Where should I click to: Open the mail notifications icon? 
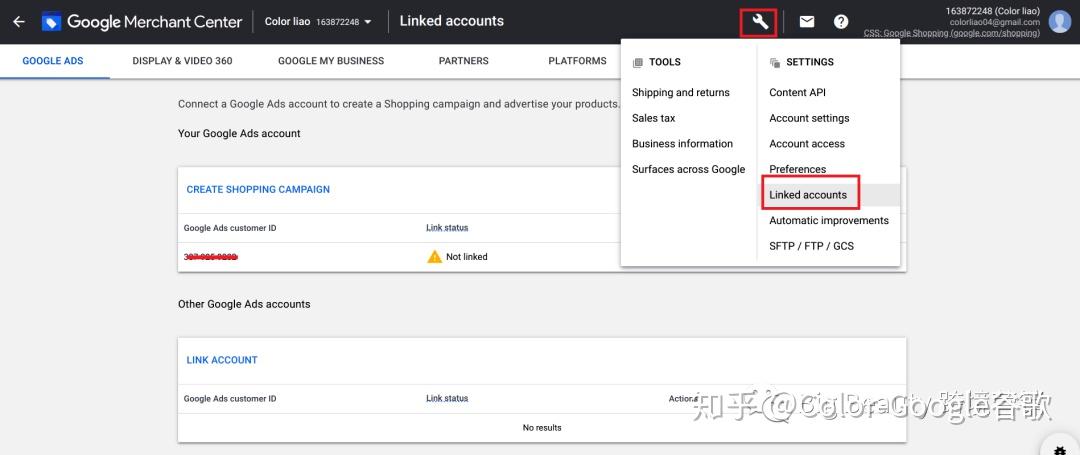(x=806, y=21)
